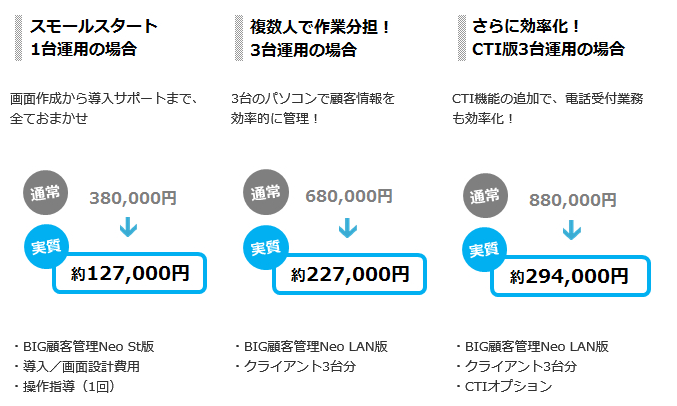The image size is (677, 406).
Task: Click the gray 通常 badge next to 680,000円
Action: point(266,192)
